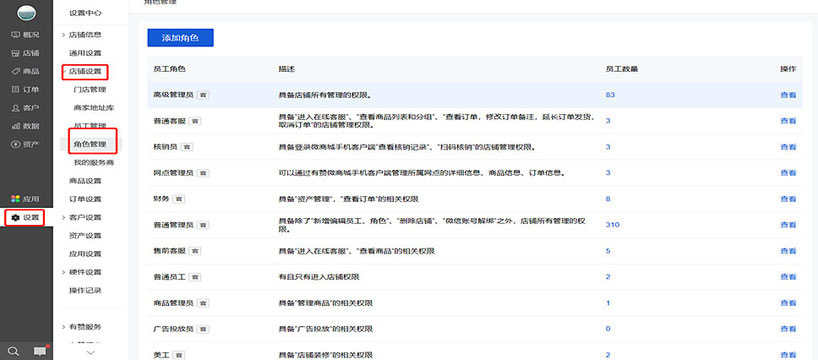Click the 设置中心 heading
The image size is (818, 360).
pos(85,13)
